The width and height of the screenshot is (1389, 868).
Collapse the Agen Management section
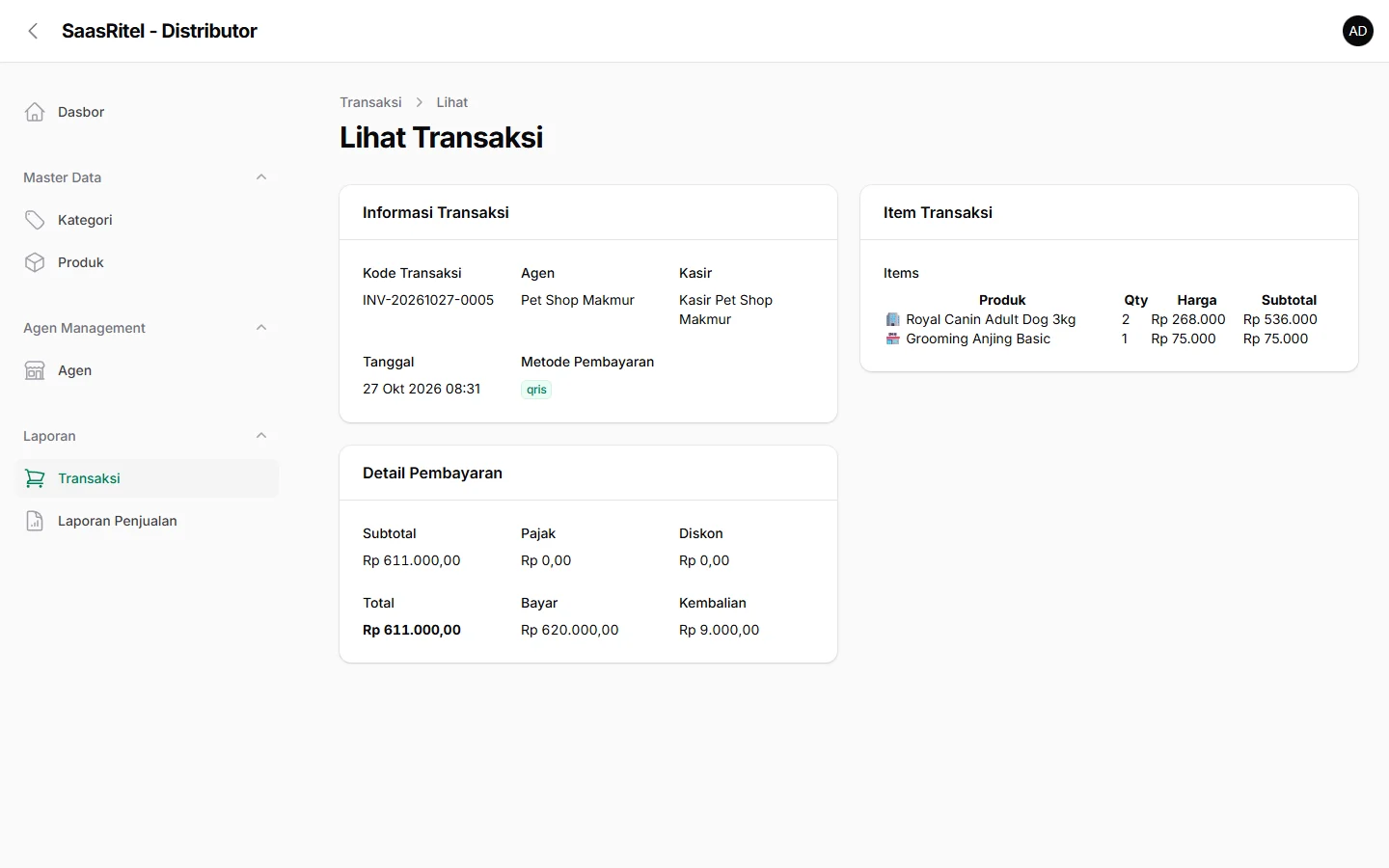pos(260,328)
